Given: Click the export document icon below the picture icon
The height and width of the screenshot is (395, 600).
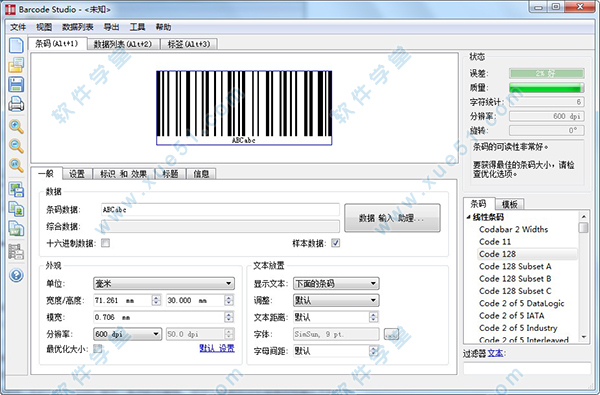Looking at the screenshot, I should pos(16,229).
